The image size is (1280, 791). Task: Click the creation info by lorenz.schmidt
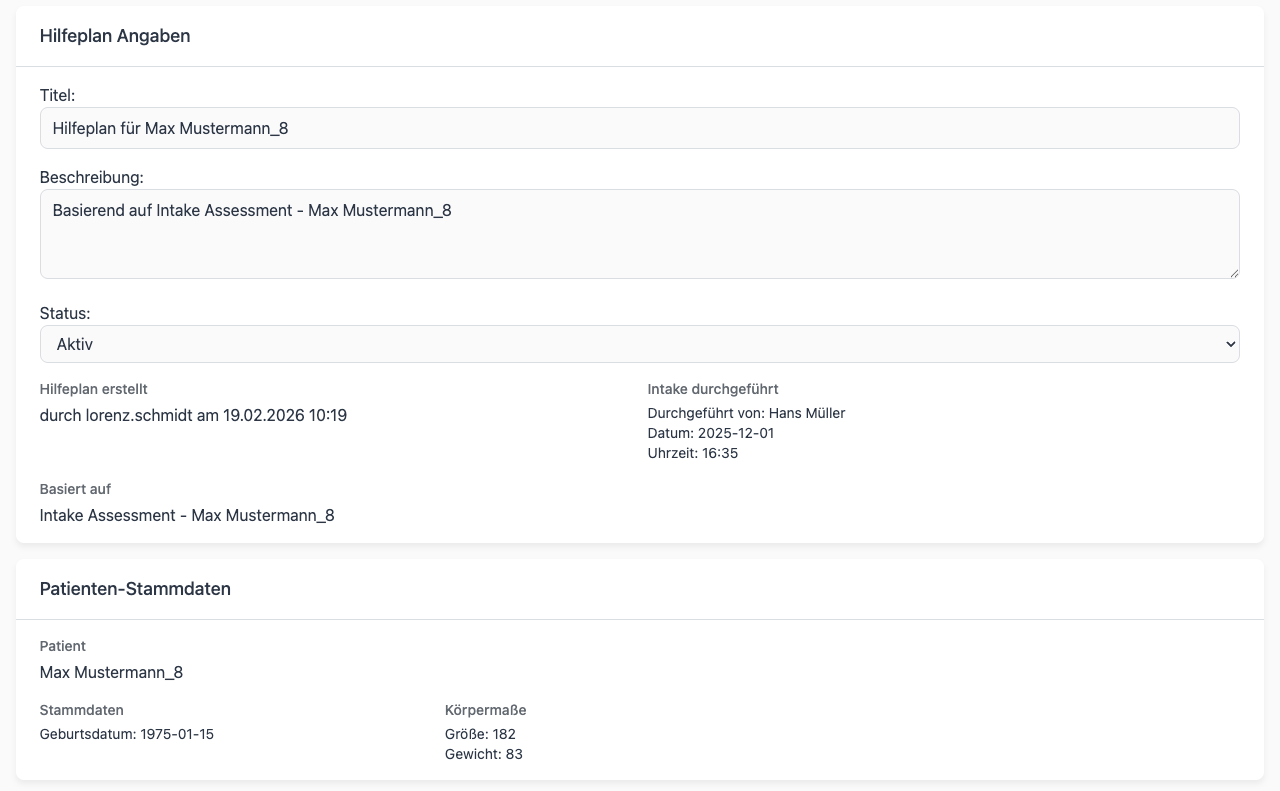(193, 415)
